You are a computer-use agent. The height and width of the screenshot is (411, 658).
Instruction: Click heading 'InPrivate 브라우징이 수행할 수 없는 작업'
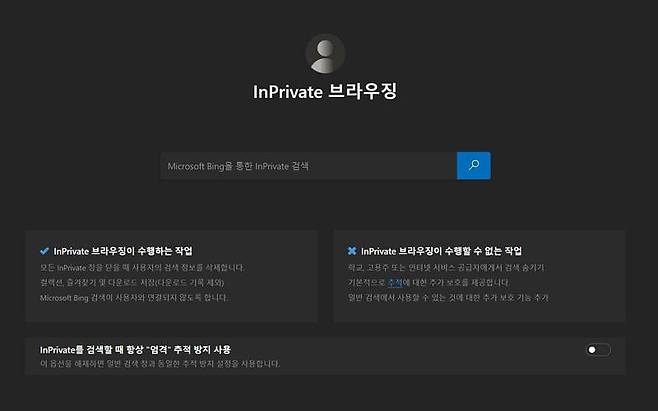tap(441, 251)
